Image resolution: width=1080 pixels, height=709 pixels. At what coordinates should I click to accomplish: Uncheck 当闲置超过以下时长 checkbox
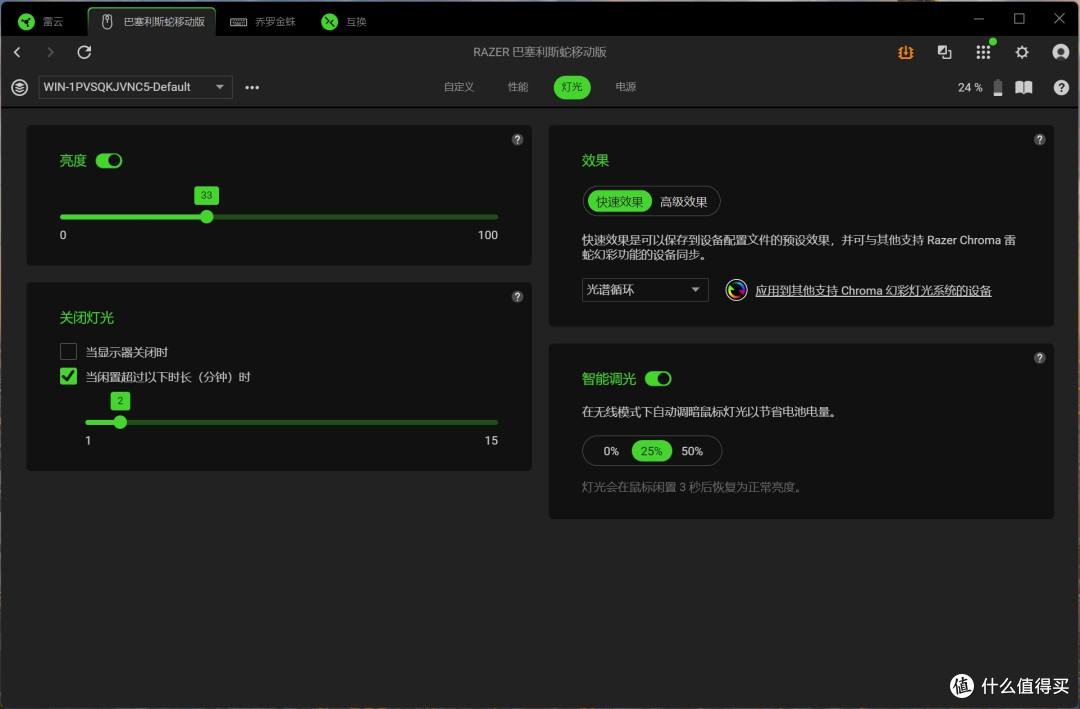pyautogui.click(x=68, y=376)
